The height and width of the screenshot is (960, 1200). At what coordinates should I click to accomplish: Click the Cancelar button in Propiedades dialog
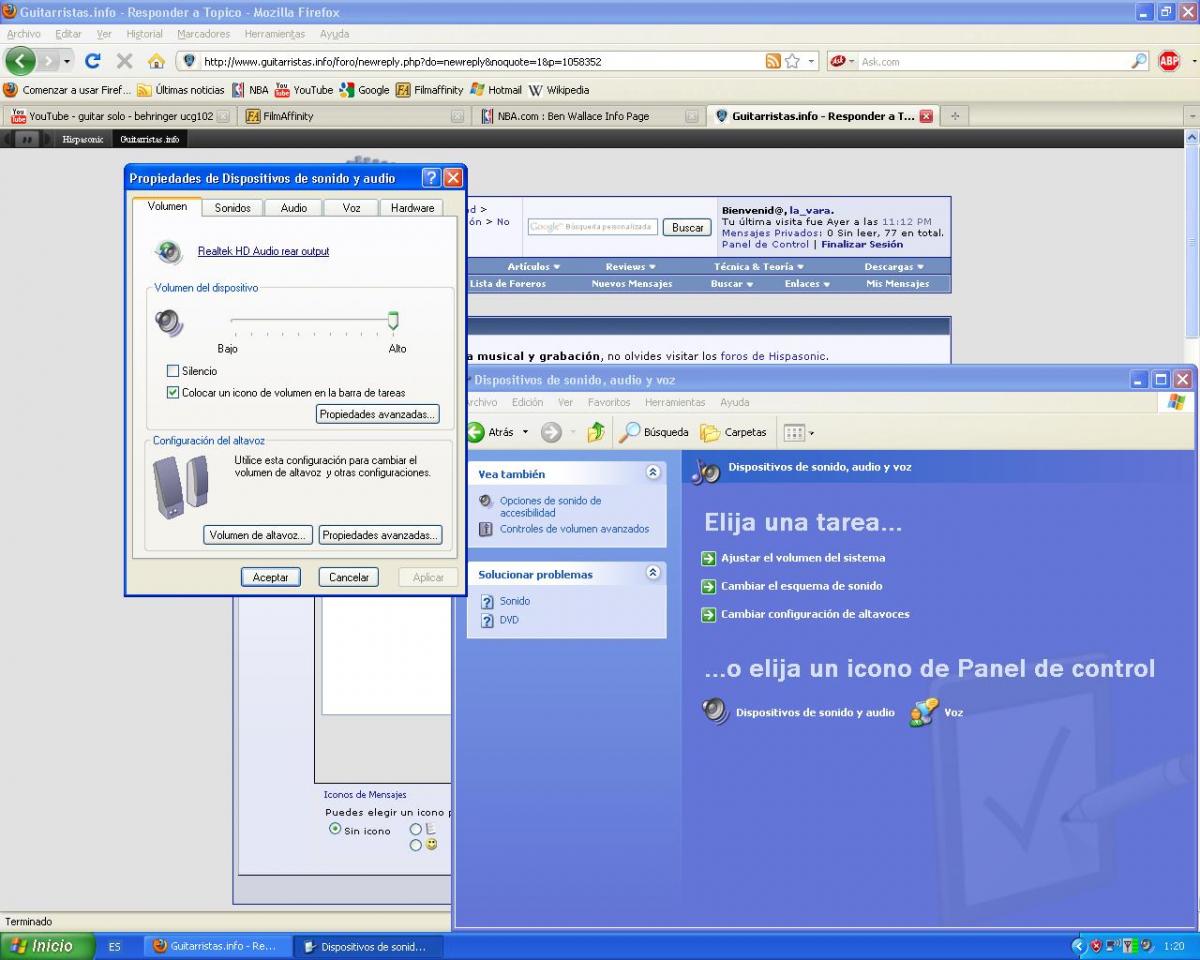tap(349, 577)
